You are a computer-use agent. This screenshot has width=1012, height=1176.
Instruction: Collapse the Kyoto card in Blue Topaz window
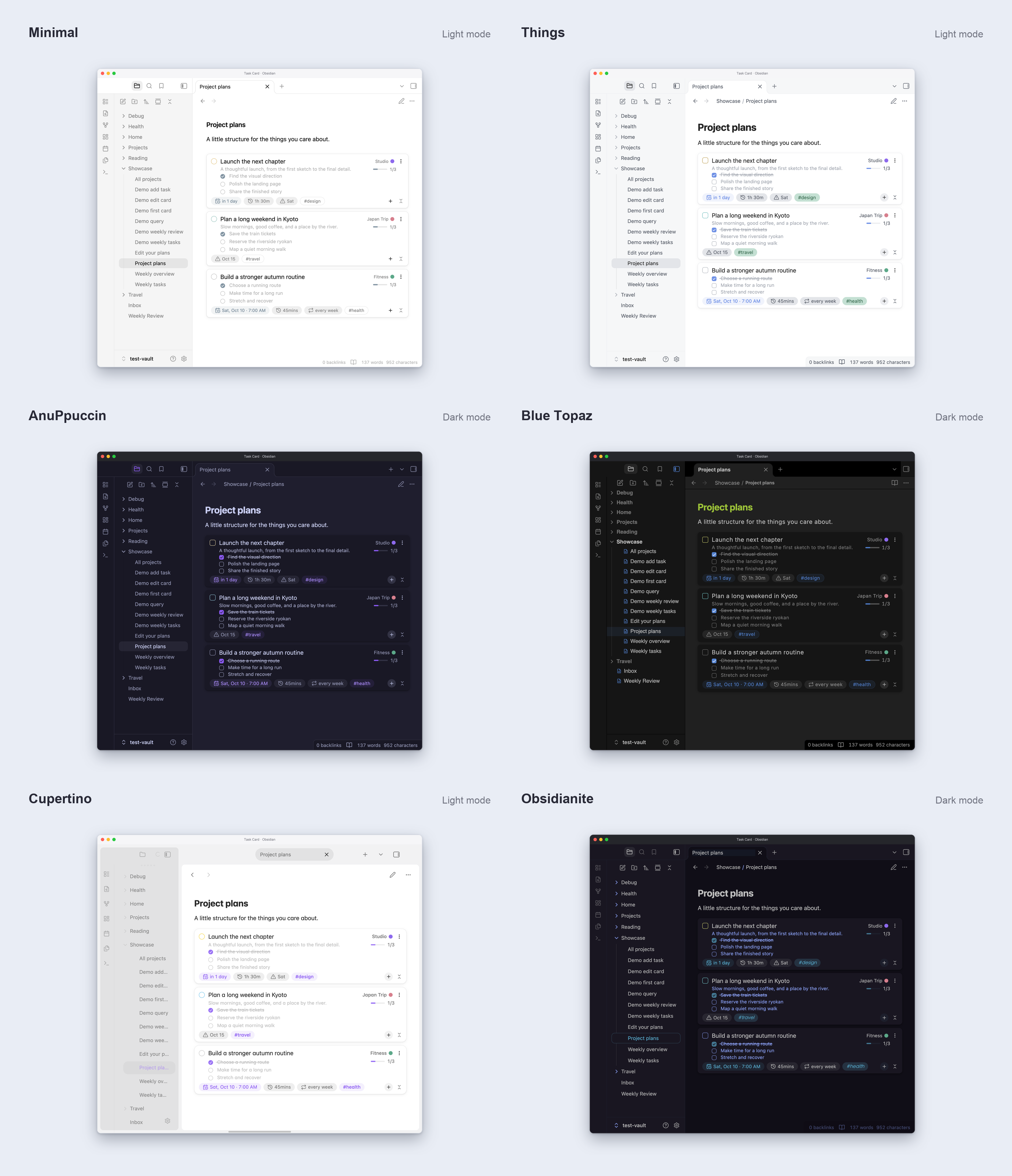(x=895, y=634)
